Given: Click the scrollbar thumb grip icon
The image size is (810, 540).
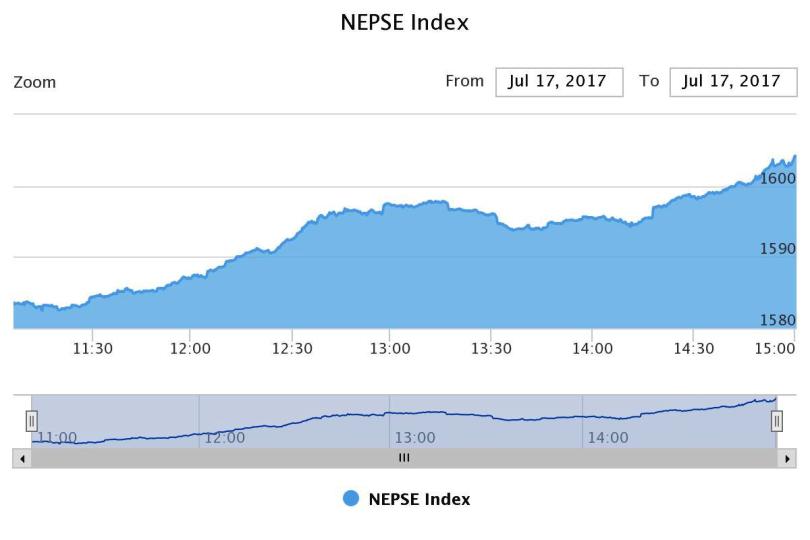Looking at the screenshot, I should (404, 458).
